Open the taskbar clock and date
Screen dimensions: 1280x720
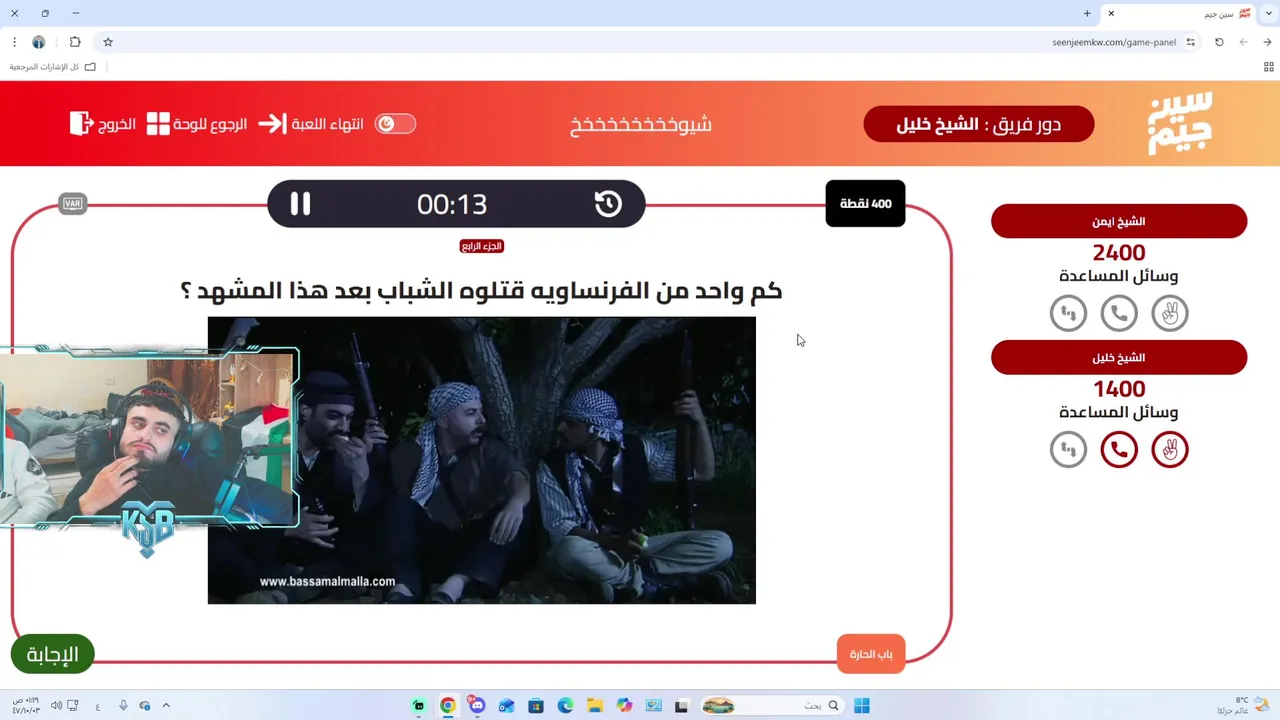[x=25, y=706]
